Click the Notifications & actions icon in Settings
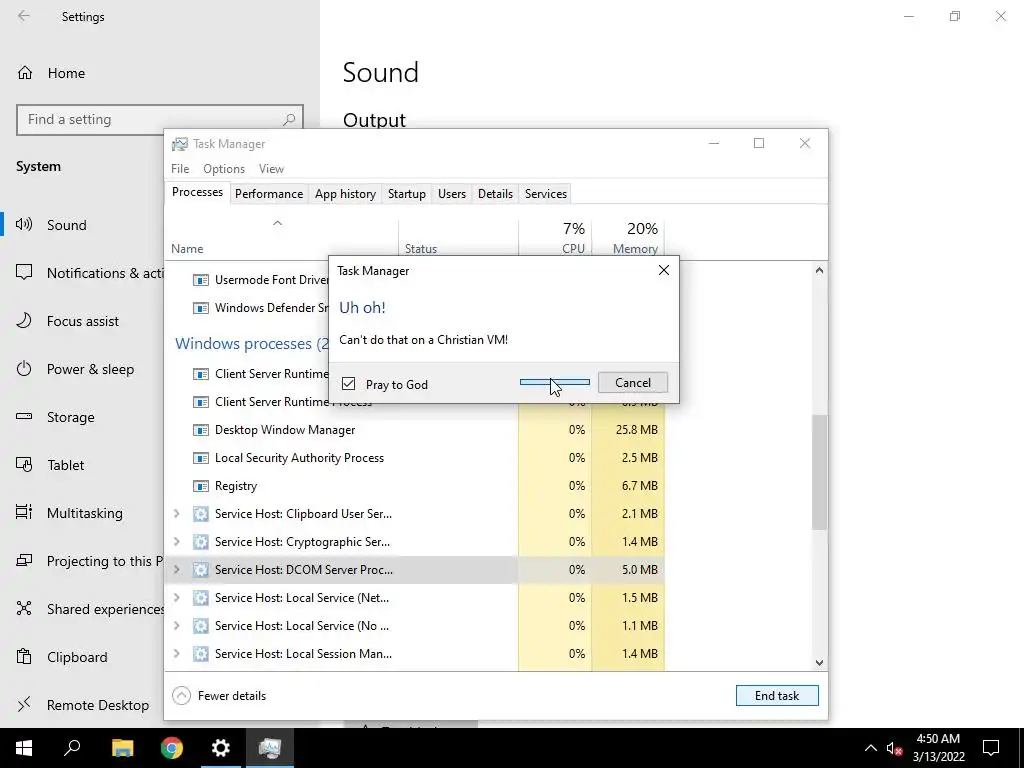The height and width of the screenshot is (768, 1024). coord(24,272)
